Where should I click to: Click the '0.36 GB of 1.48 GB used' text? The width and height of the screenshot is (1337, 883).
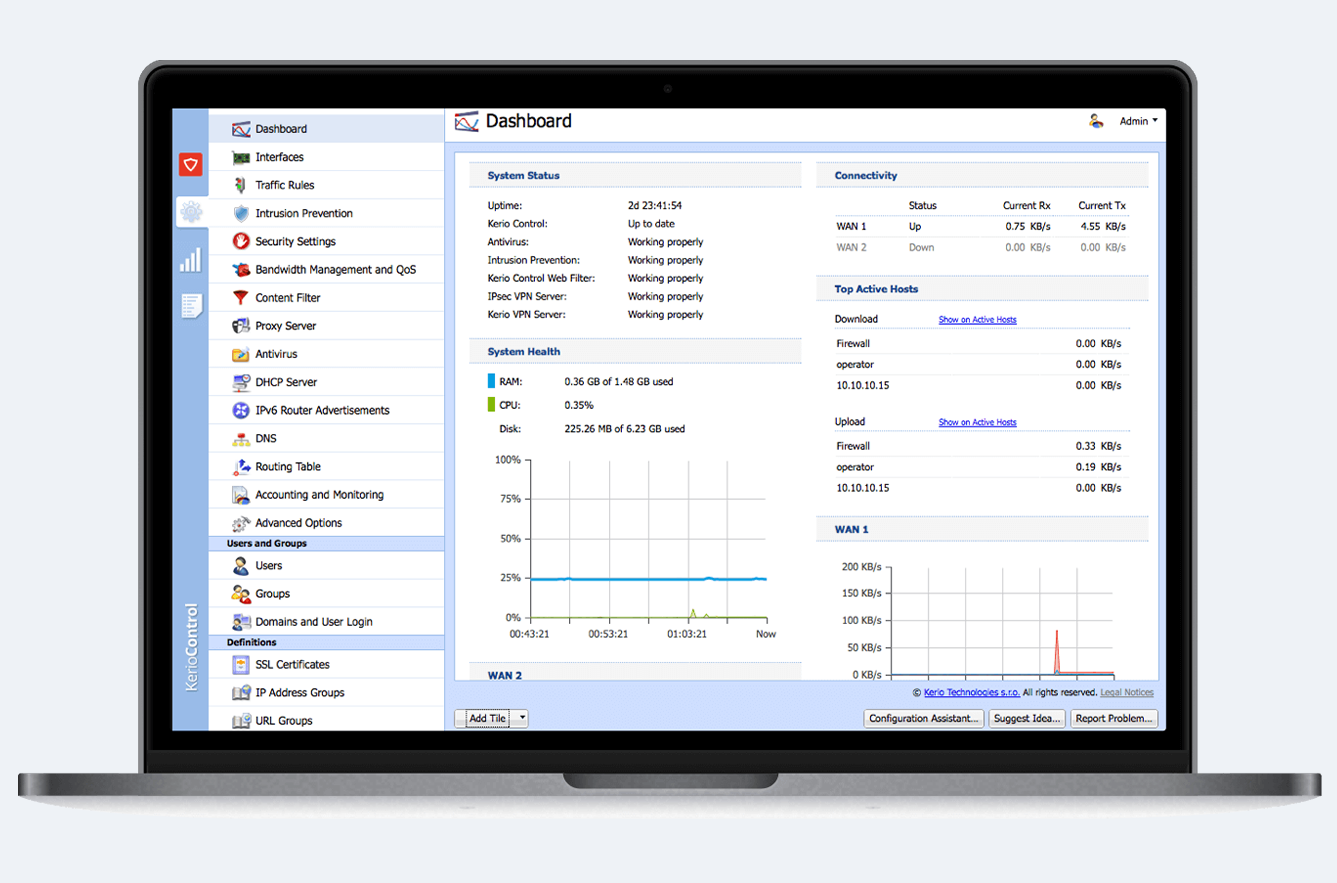(x=618, y=381)
